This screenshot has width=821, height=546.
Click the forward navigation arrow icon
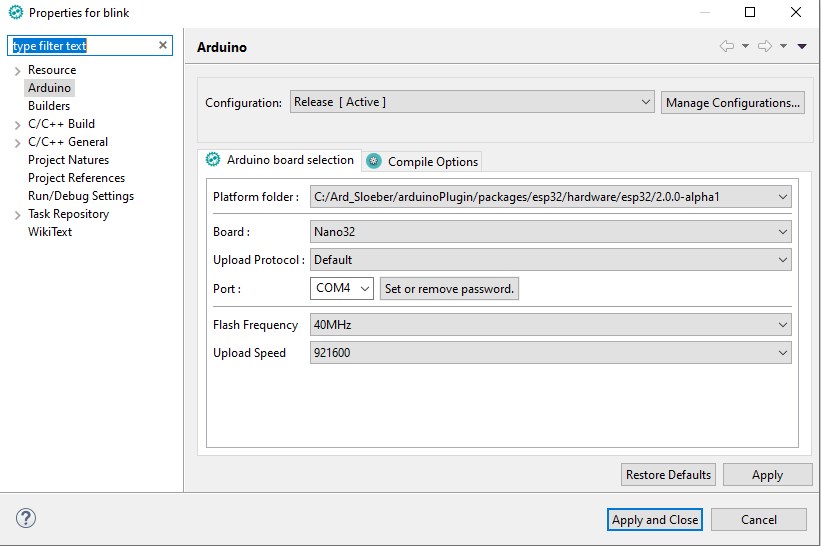click(765, 46)
